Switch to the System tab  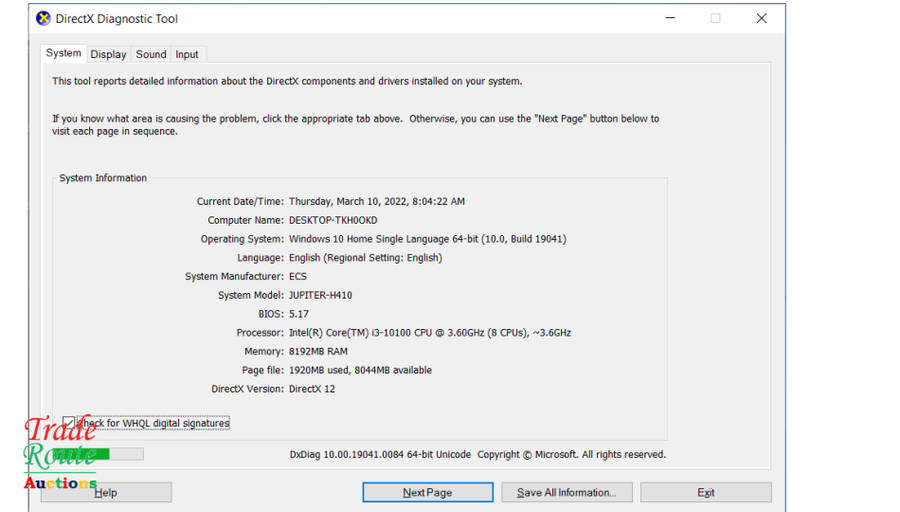point(64,54)
